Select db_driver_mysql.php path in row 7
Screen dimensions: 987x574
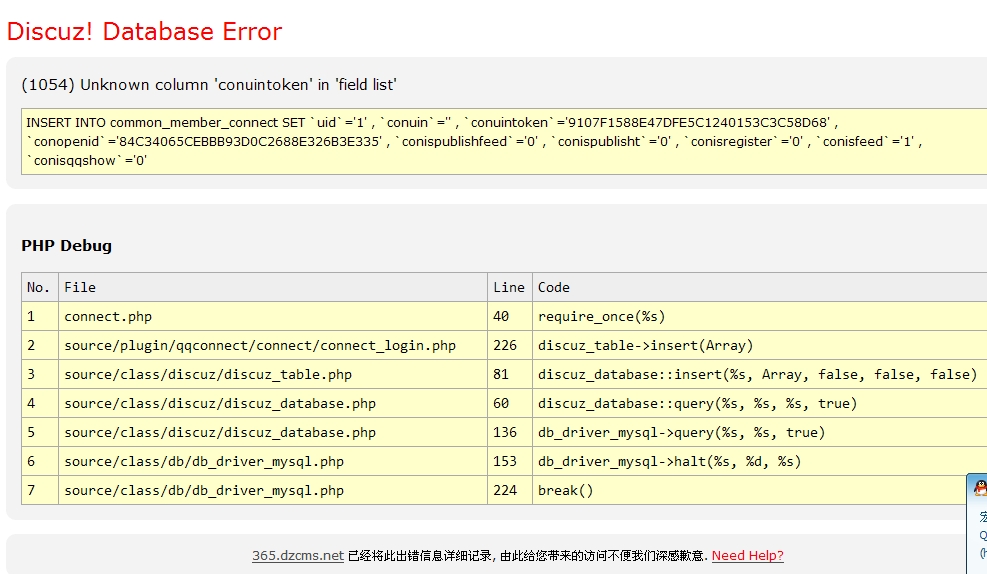(x=273, y=490)
